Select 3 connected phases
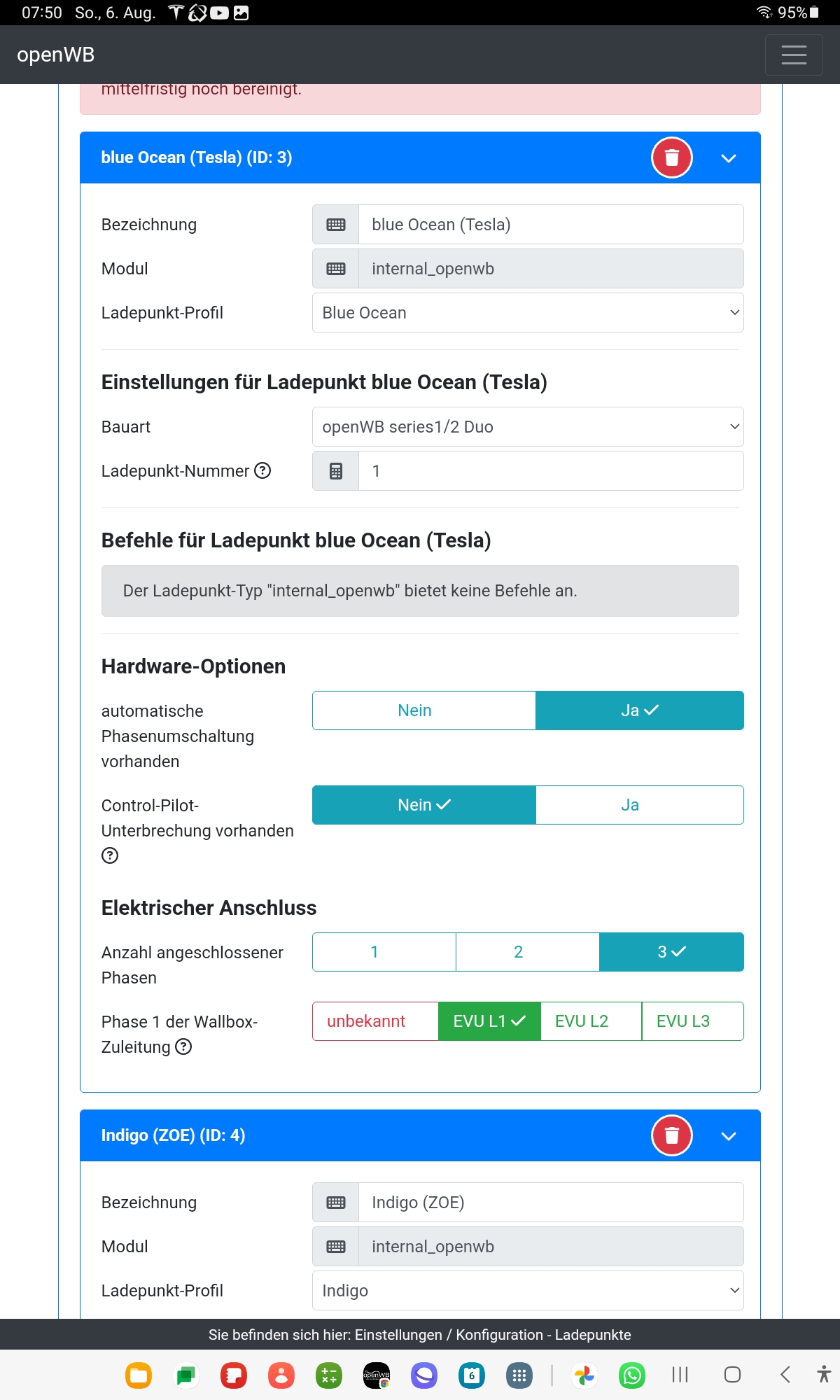This screenshot has height=1400, width=840. click(671, 952)
